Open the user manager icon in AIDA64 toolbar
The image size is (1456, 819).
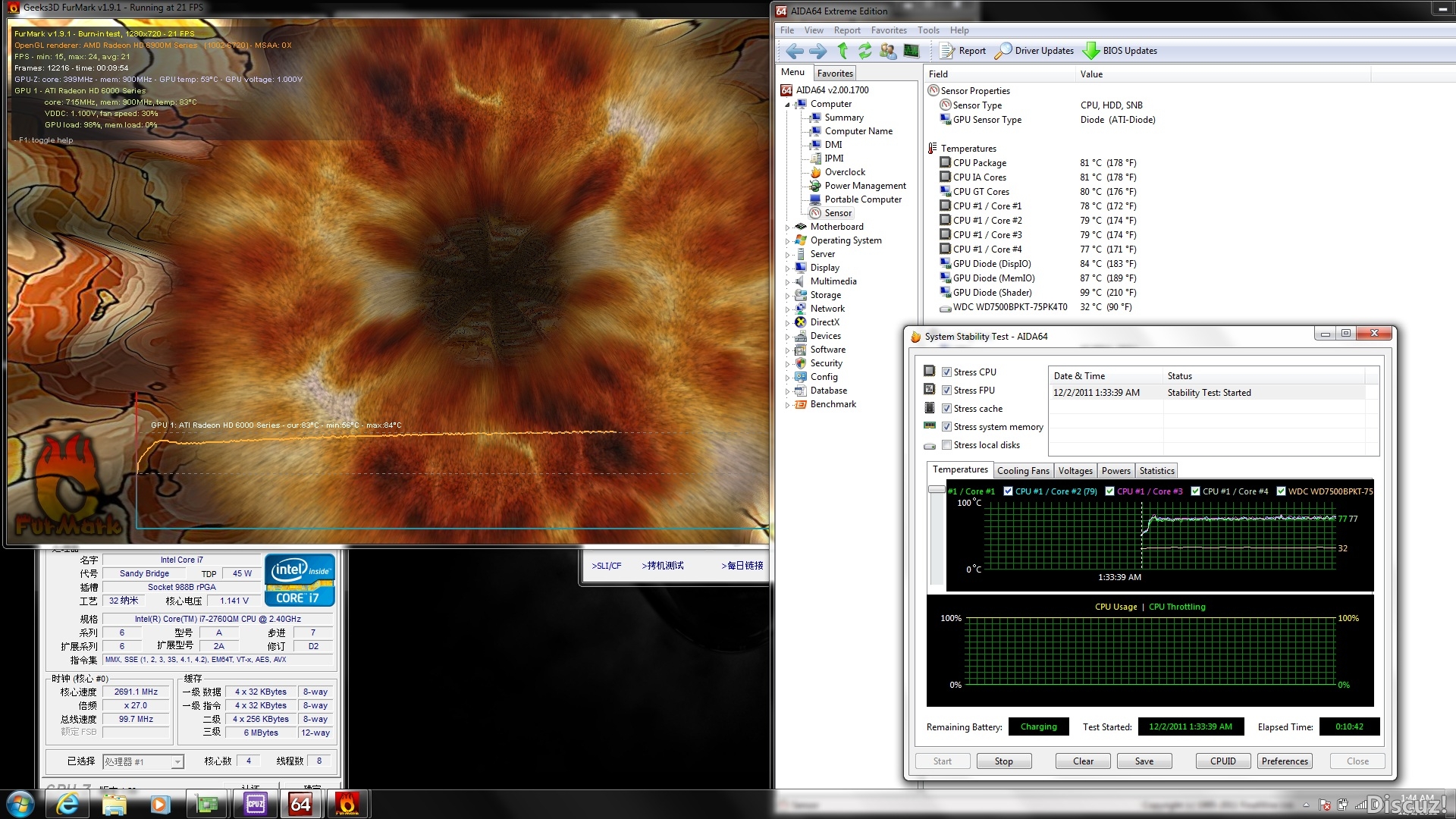tap(888, 51)
